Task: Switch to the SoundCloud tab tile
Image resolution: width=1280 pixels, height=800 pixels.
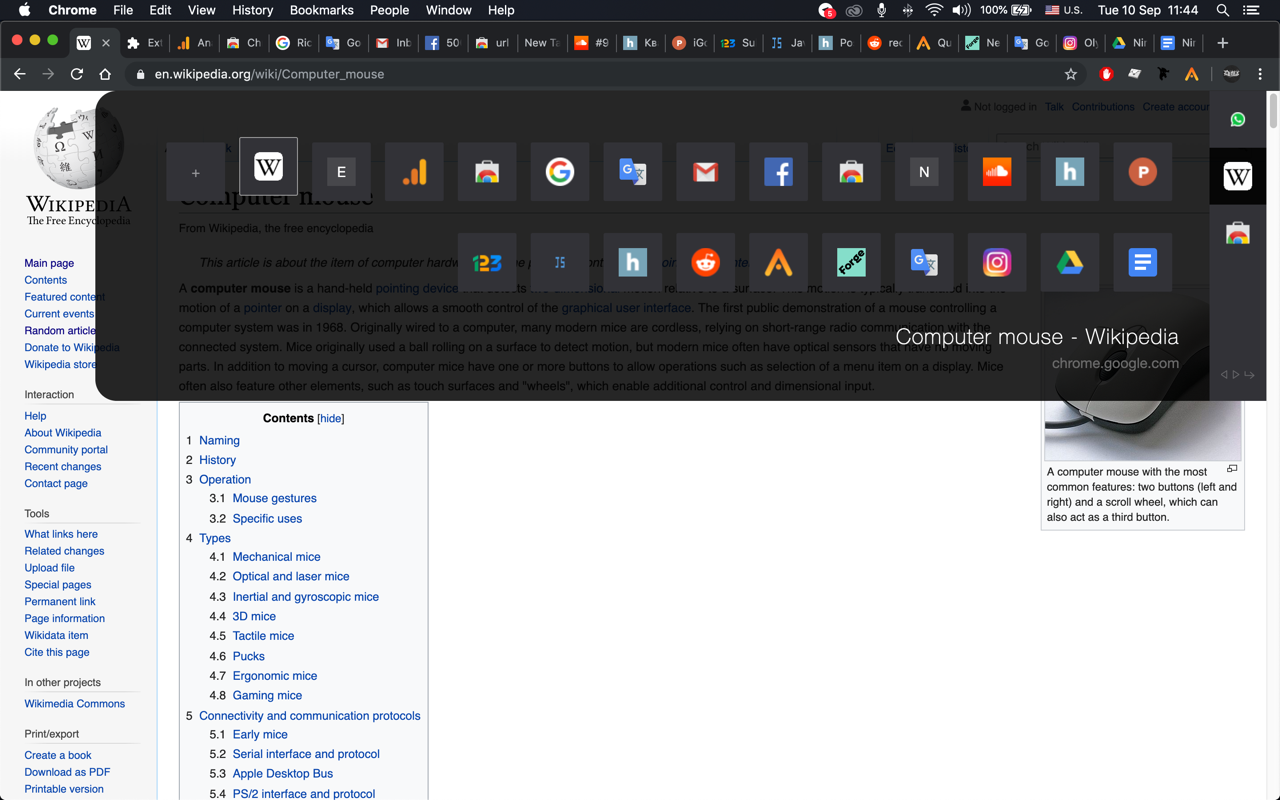Action: tap(997, 172)
